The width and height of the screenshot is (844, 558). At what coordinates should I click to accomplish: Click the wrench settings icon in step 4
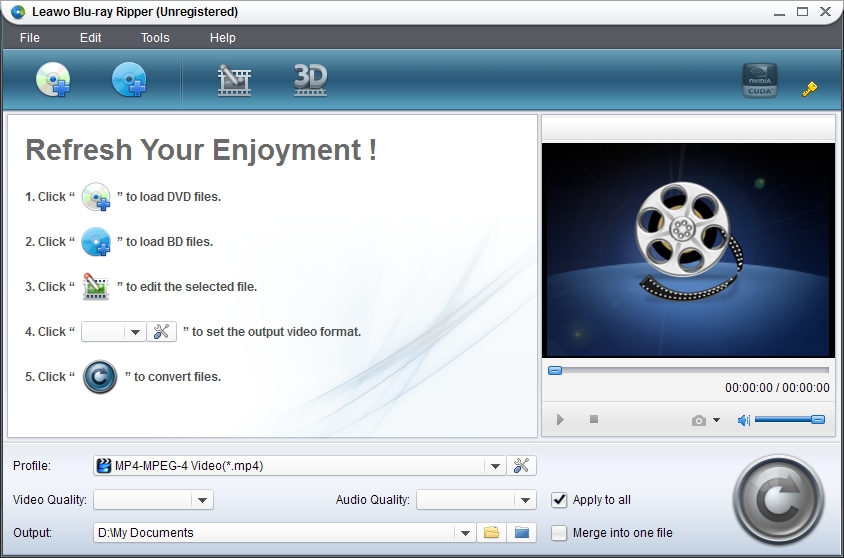(161, 331)
